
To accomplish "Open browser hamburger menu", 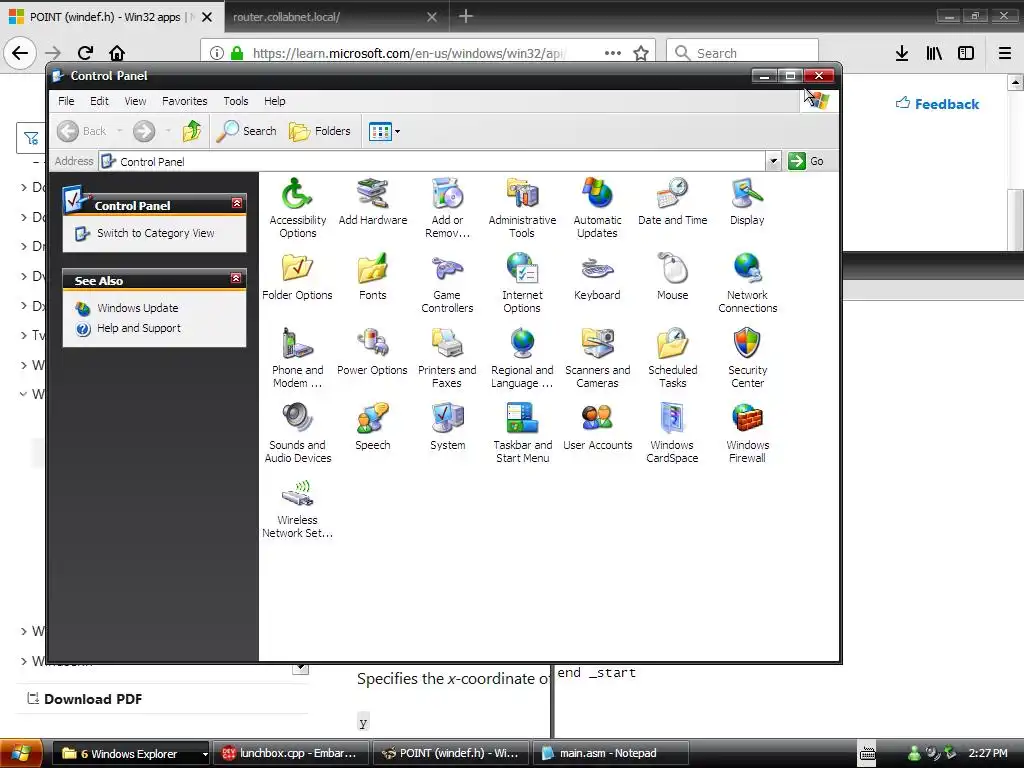I will coord(1005,53).
